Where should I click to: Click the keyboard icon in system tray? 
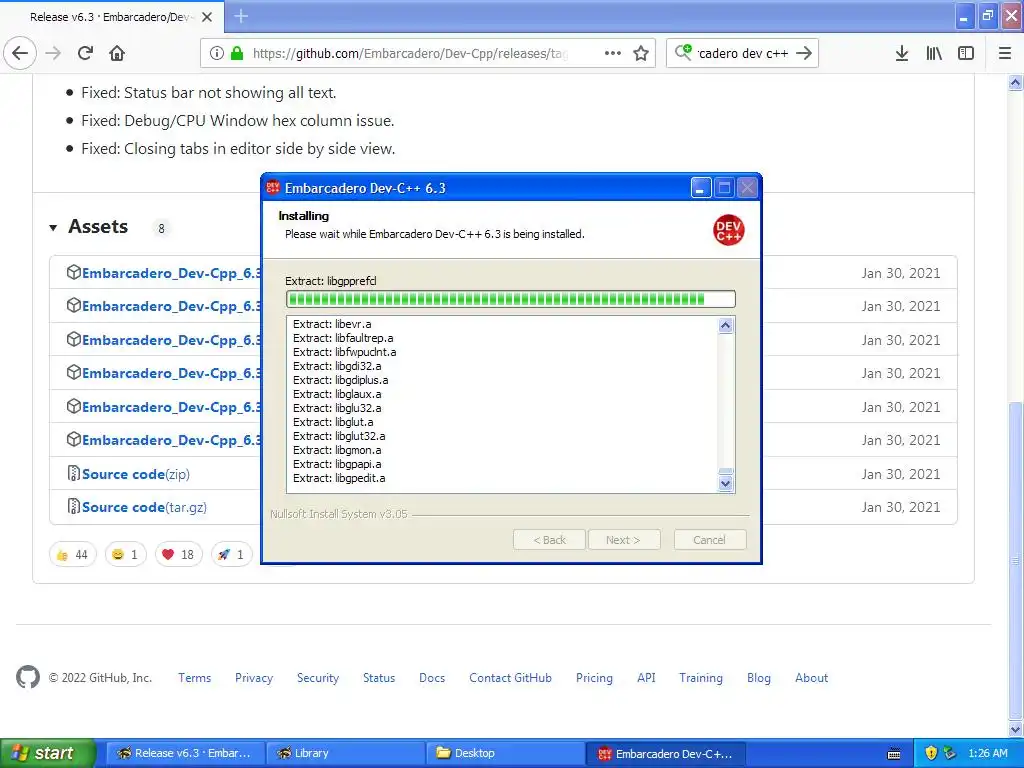tap(894, 754)
